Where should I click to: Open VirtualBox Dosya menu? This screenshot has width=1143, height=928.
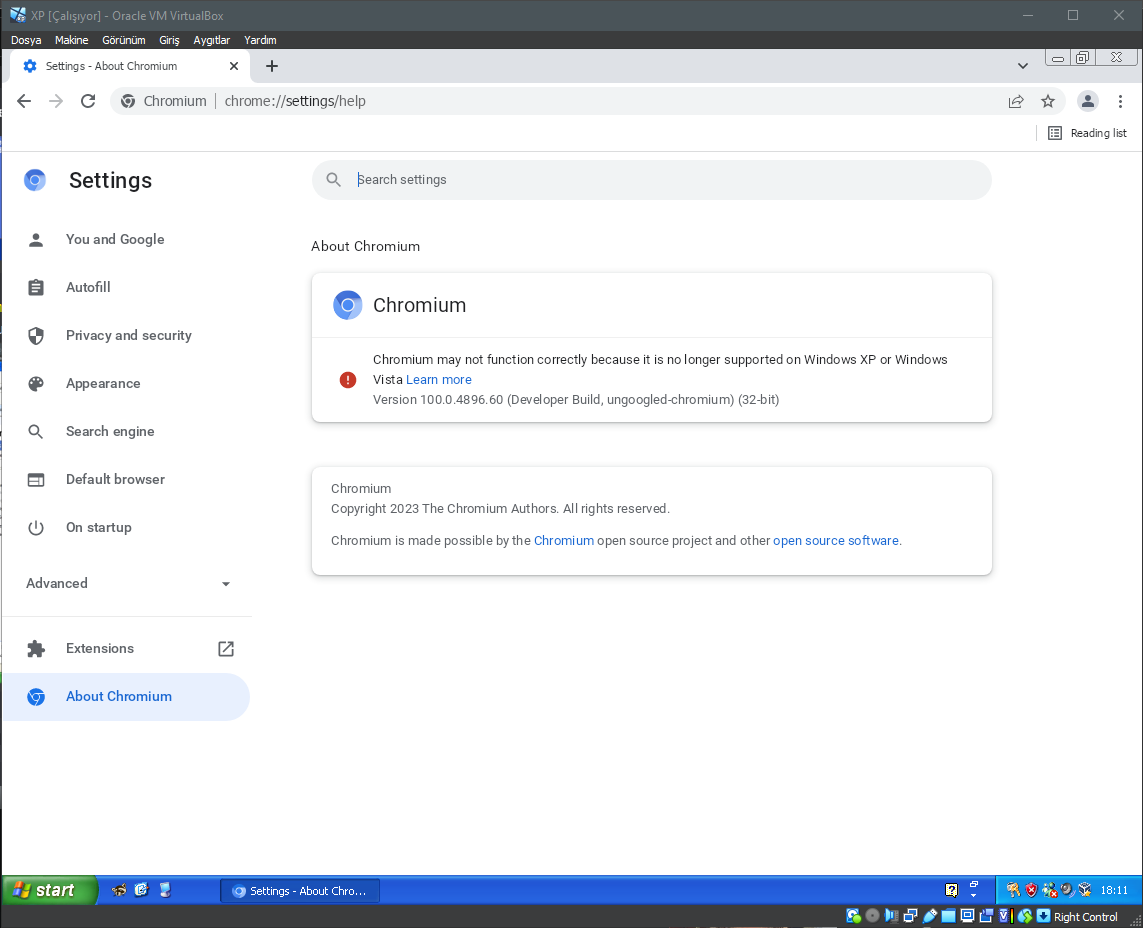[x=26, y=40]
